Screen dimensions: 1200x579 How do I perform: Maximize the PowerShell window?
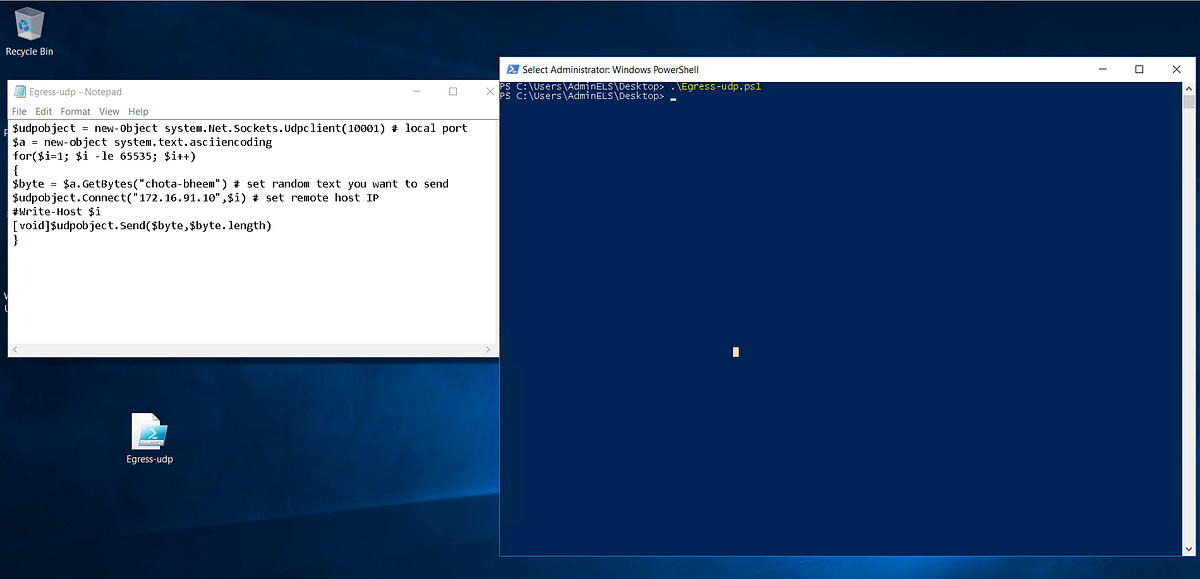pos(1139,69)
